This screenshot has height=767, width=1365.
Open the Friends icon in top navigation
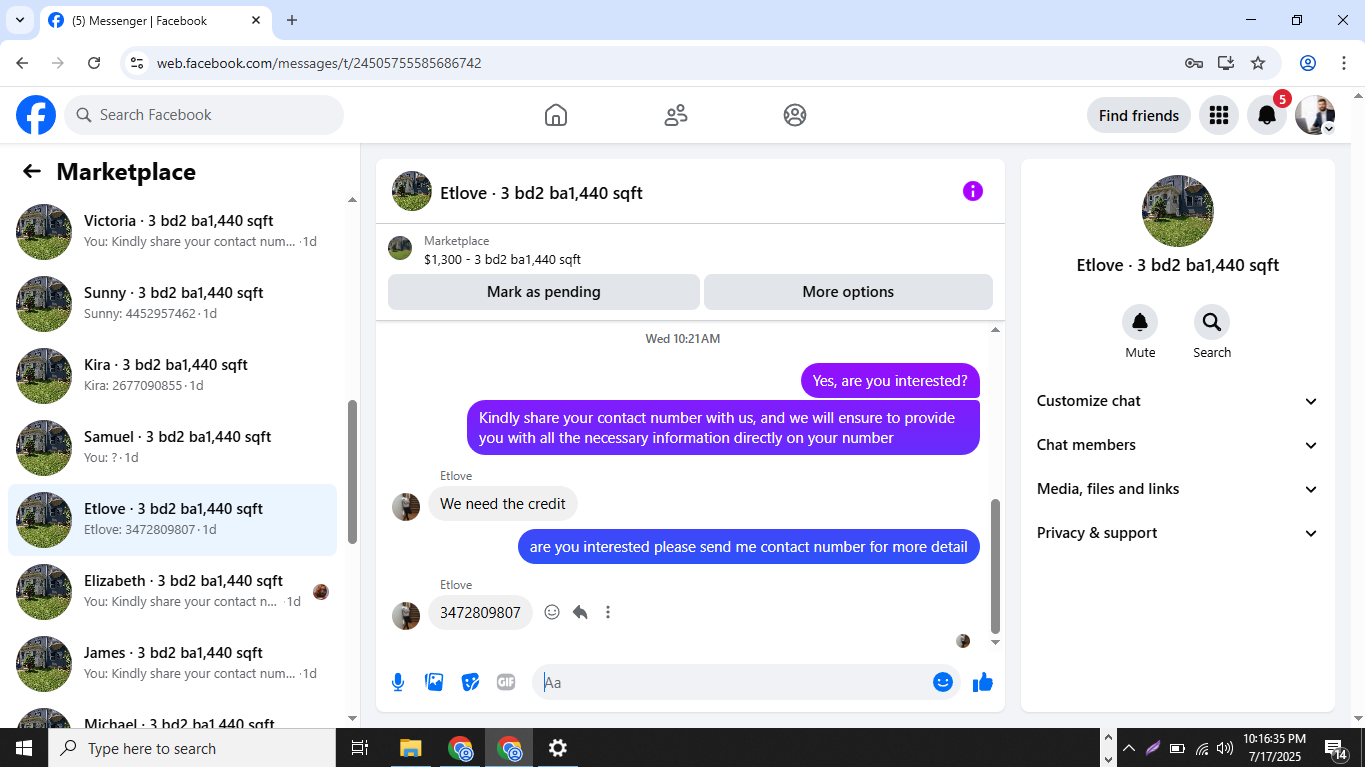coord(676,115)
